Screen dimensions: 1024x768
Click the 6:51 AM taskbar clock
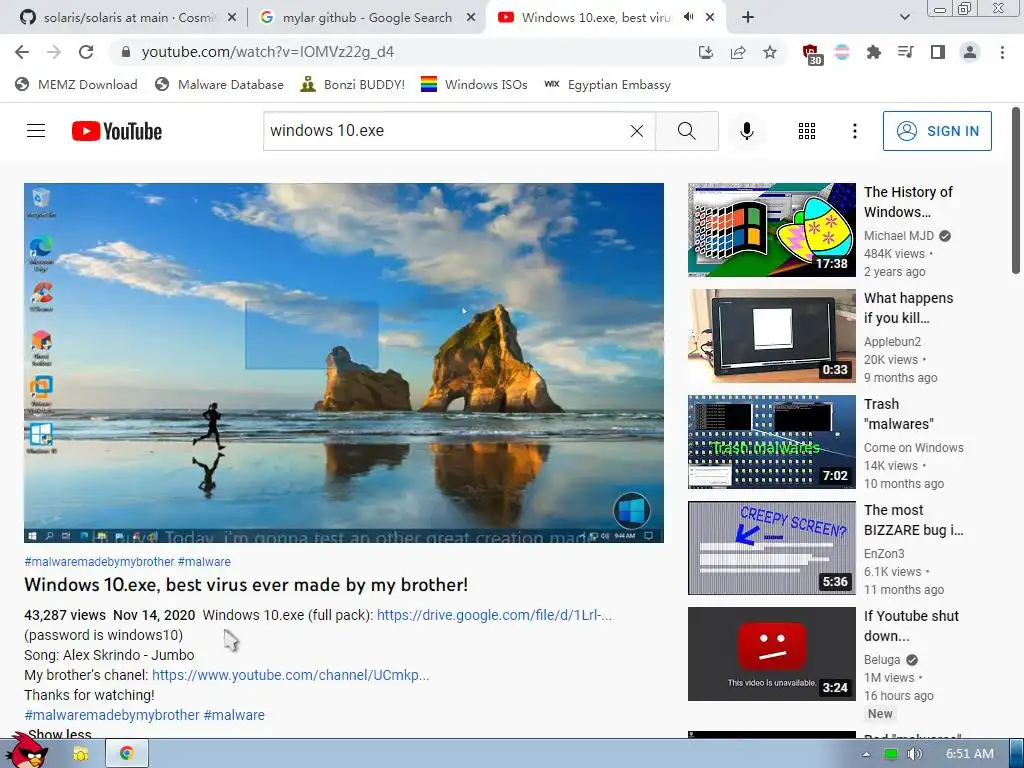pos(970,754)
